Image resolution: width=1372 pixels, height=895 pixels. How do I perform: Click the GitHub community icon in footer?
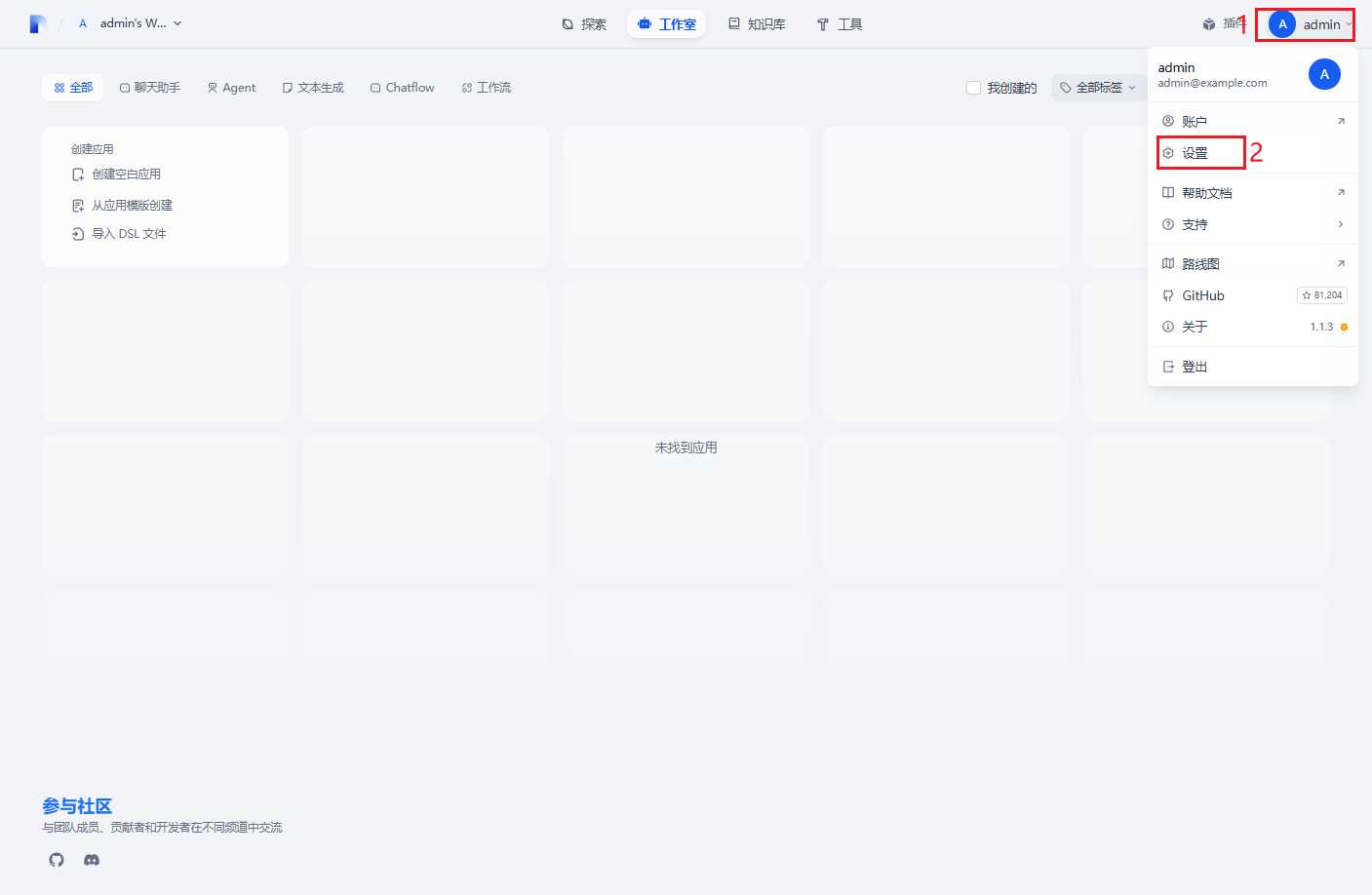[x=57, y=860]
